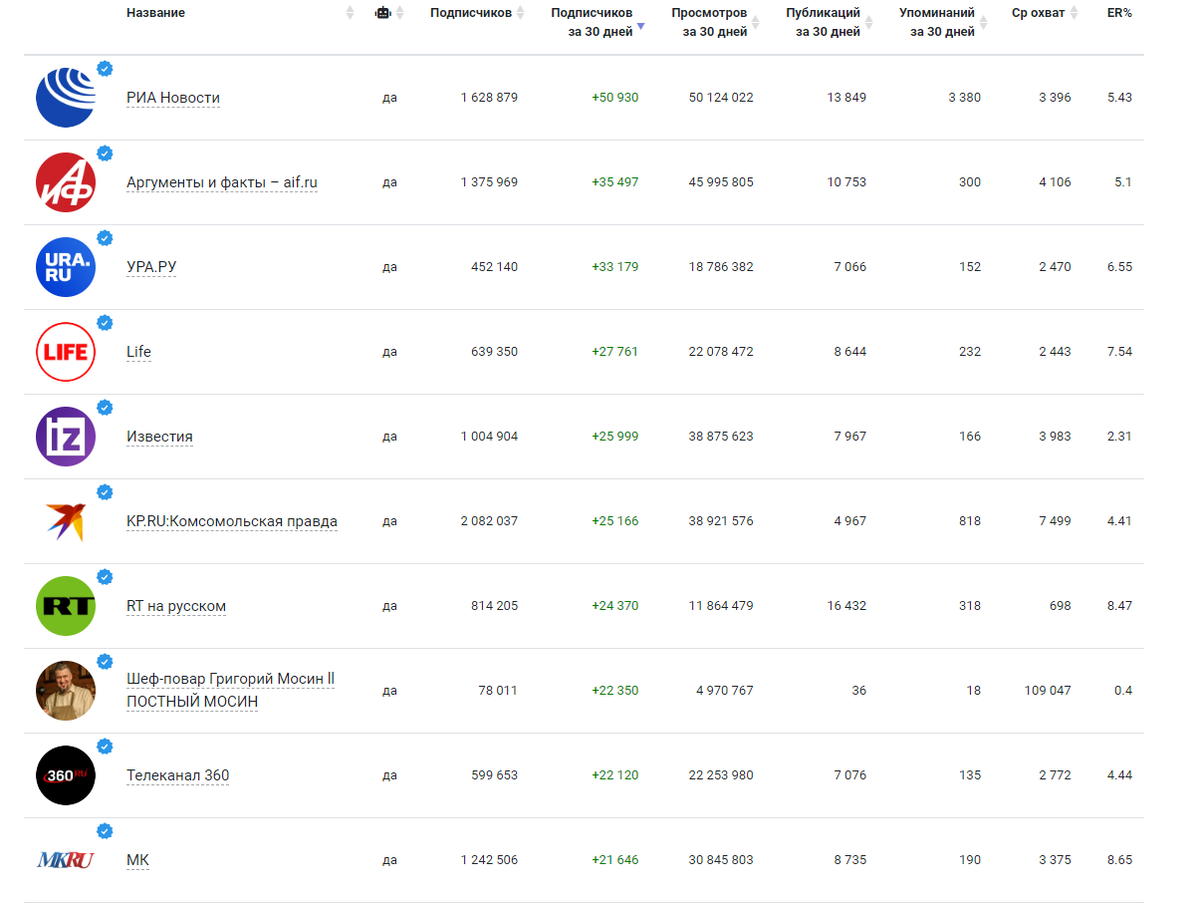
Task: Open the Известия channel link
Action: 160,437
